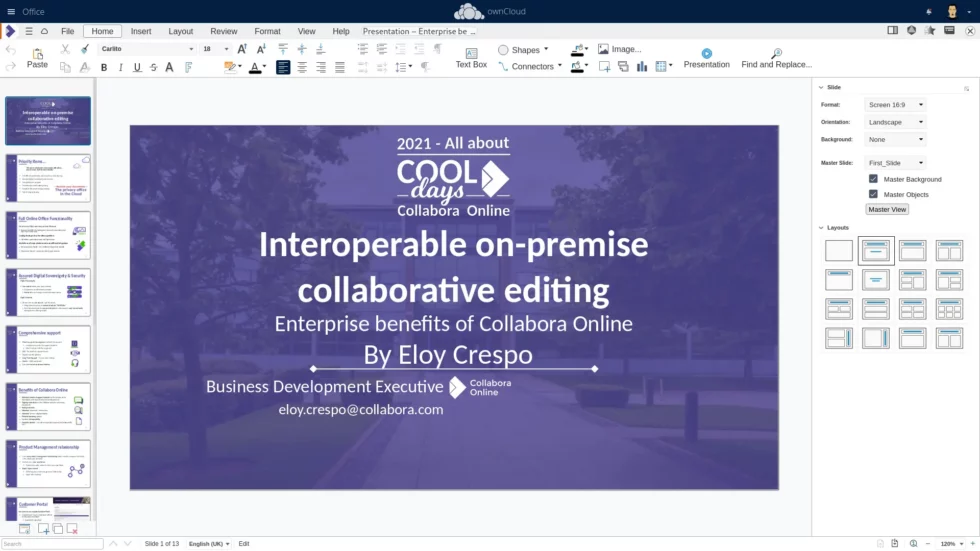Screen dimensions: 980x551
Task: Uncheck Master Objects checkbox
Action: (873, 194)
